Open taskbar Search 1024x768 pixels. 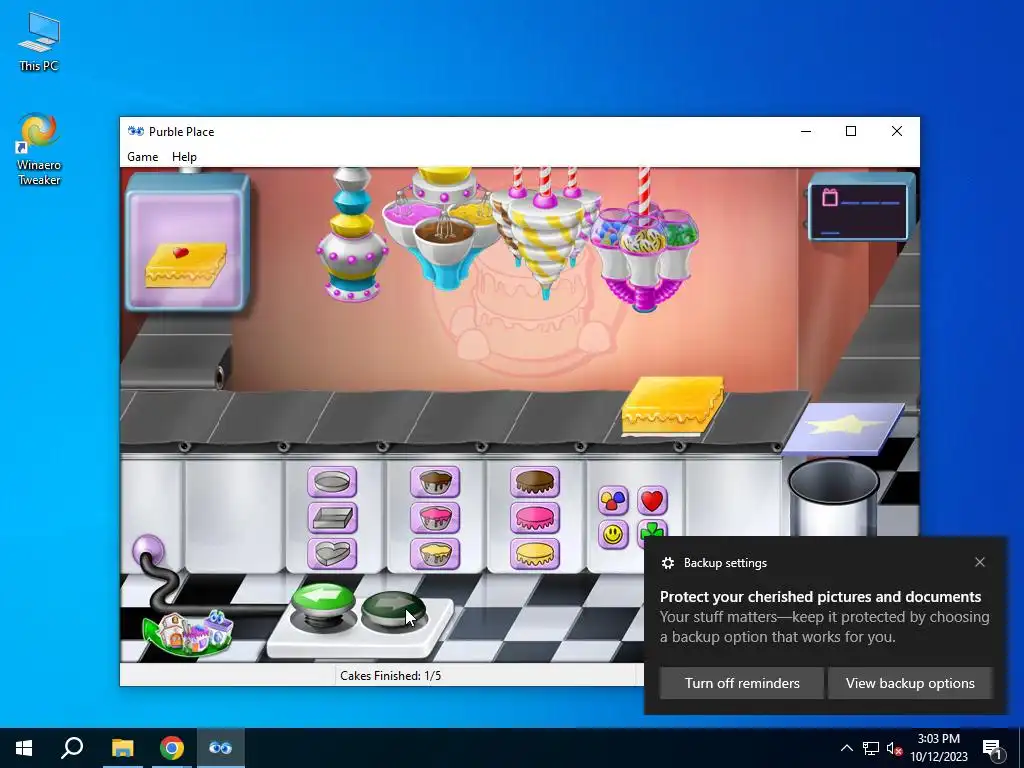point(72,748)
